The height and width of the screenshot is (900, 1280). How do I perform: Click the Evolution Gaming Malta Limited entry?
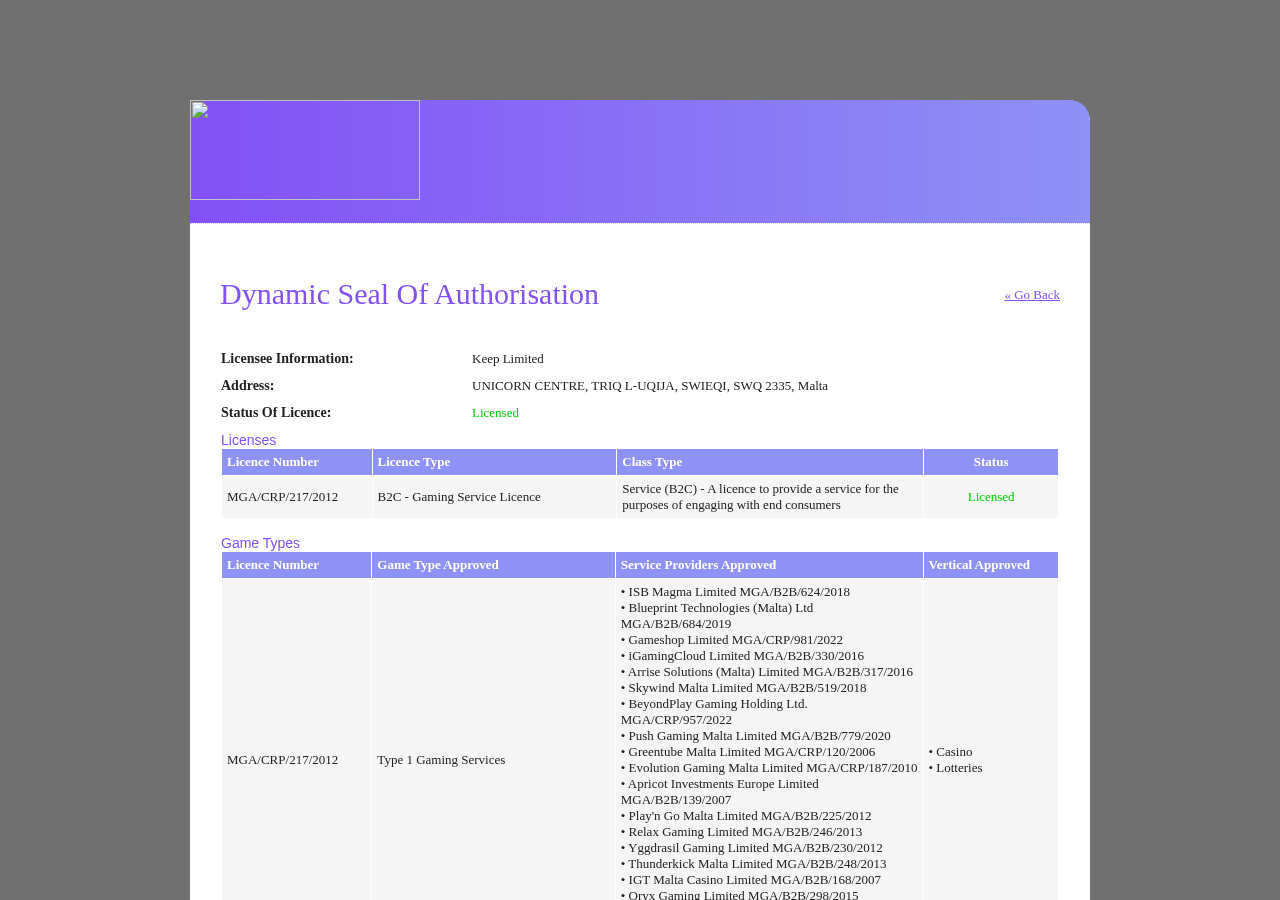(x=769, y=768)
